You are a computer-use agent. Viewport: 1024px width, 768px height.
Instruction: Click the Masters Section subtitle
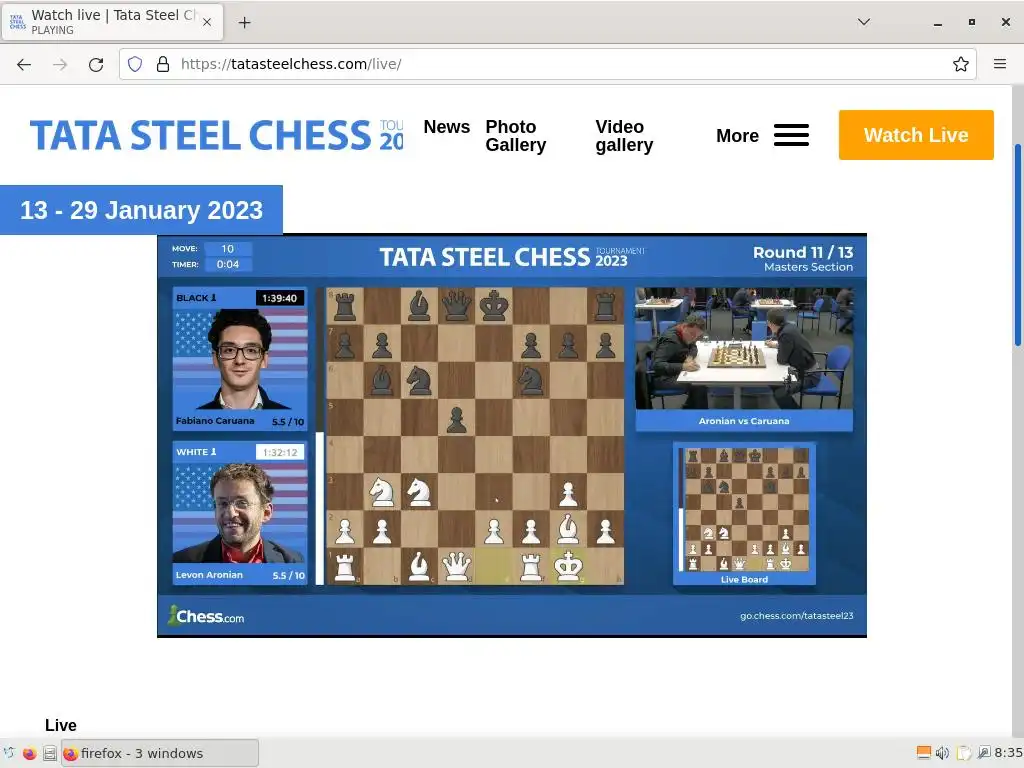click(808, 267)
